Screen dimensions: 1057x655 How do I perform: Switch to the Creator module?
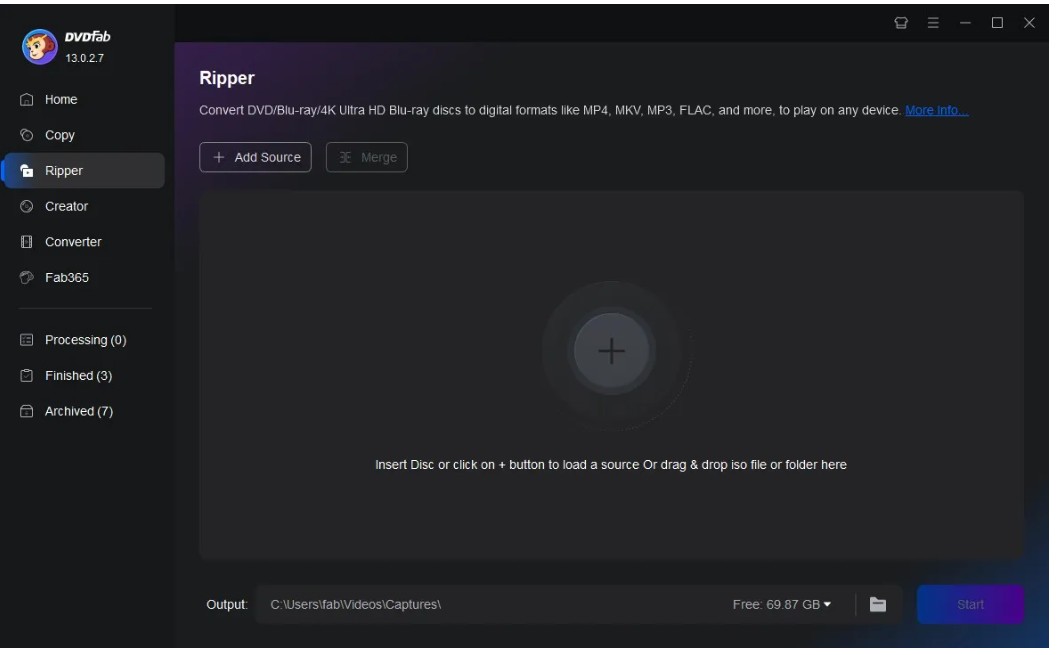tap(64, 206)
